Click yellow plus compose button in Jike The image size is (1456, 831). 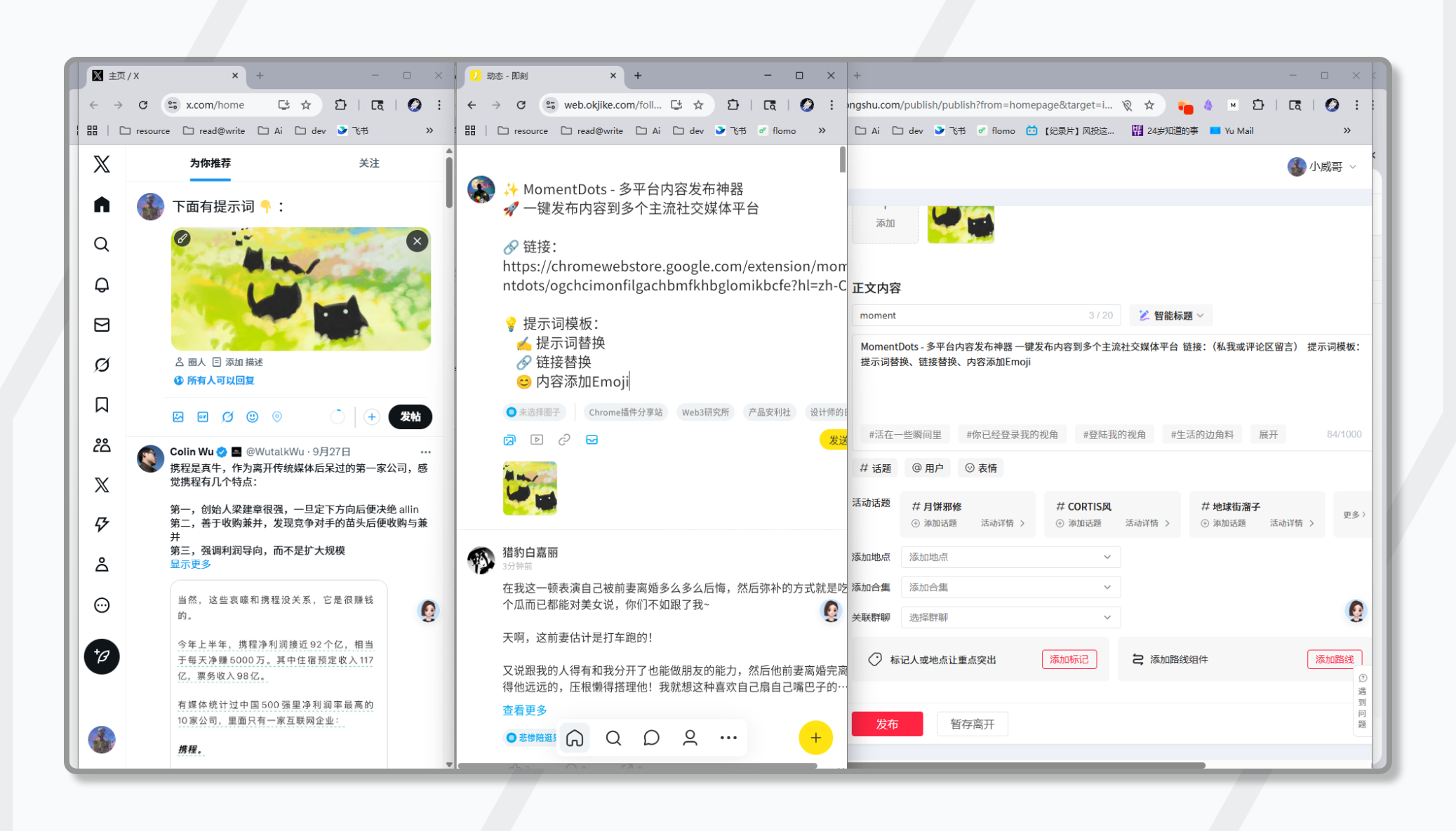tap(815, 738)
